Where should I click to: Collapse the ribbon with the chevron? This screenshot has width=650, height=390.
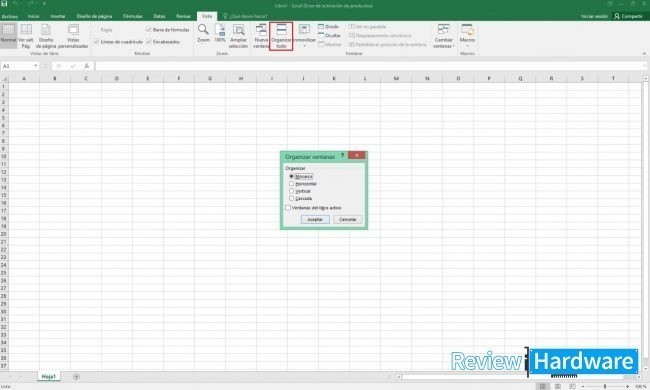(644, 53)
